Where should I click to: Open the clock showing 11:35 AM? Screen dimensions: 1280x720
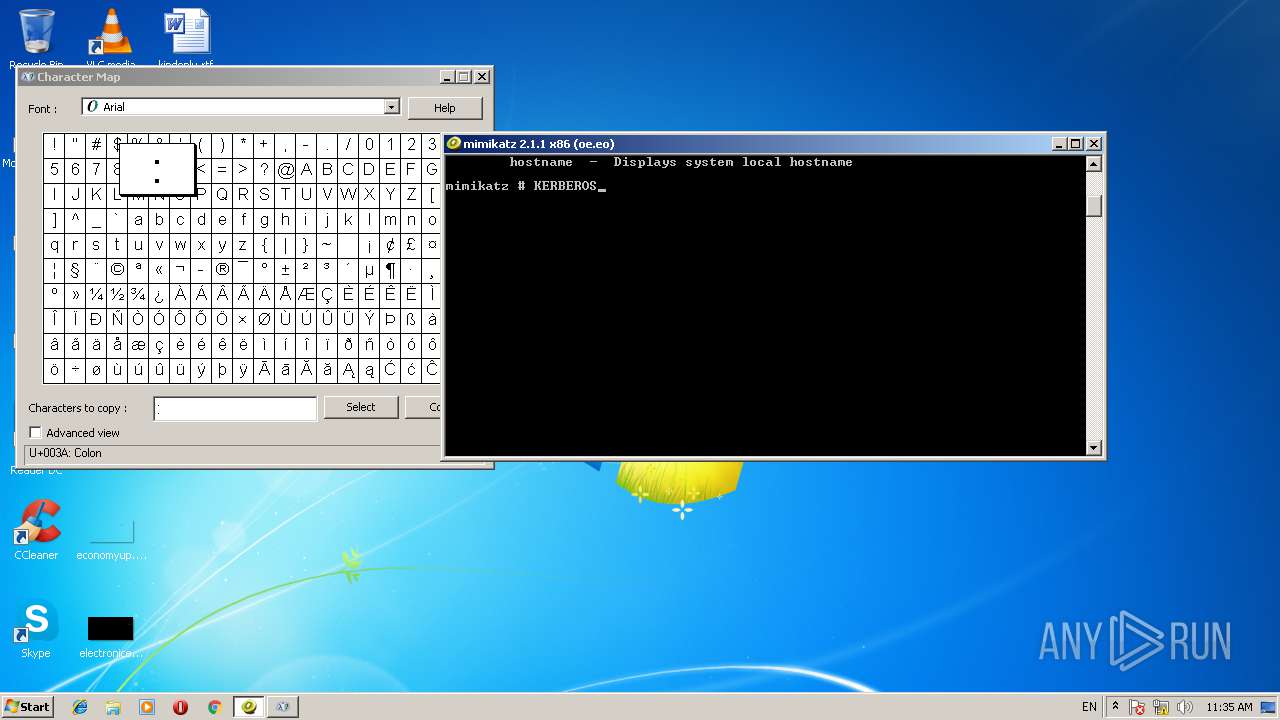1229,707
